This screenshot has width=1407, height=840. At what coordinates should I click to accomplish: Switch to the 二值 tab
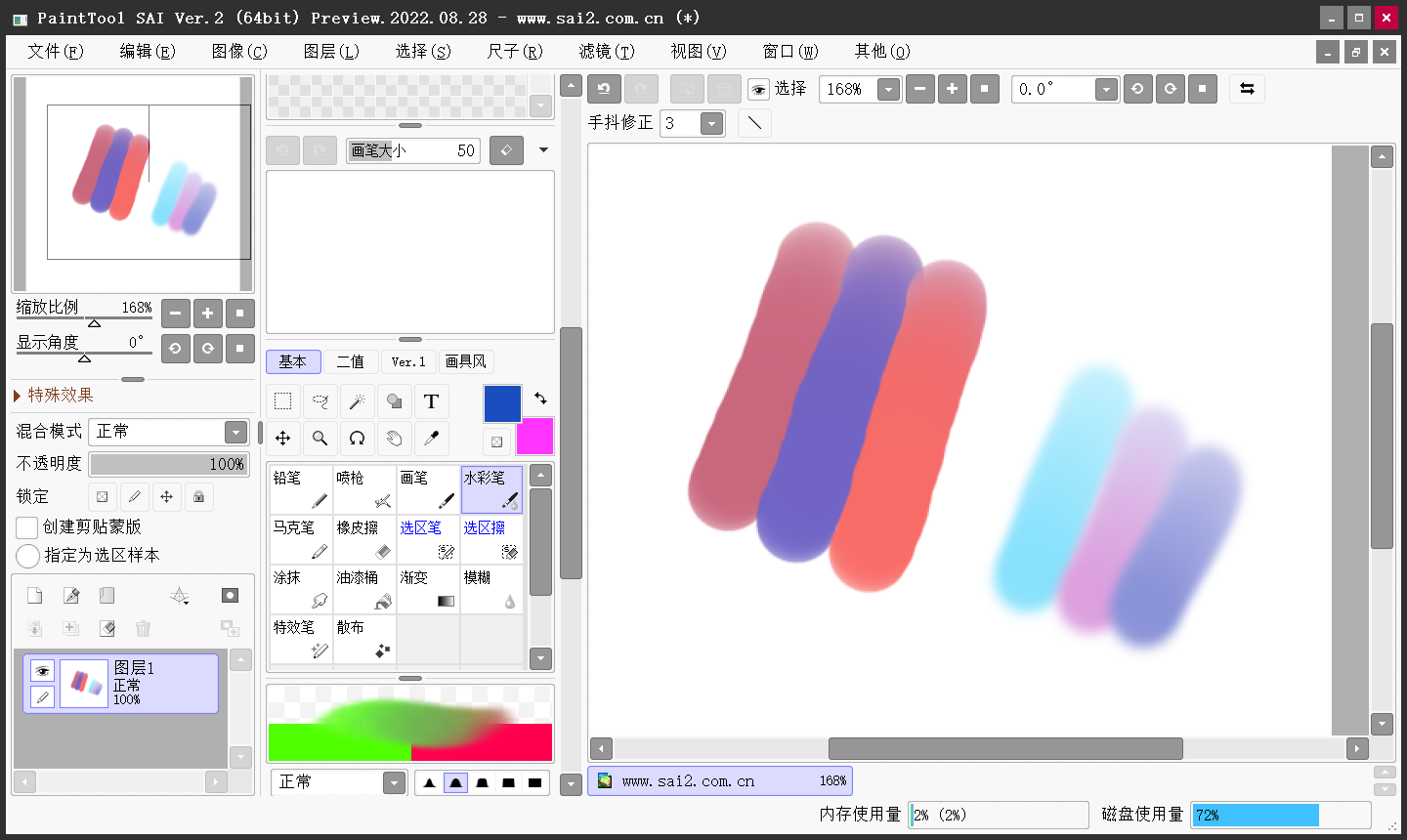click(x=351, y=361)
